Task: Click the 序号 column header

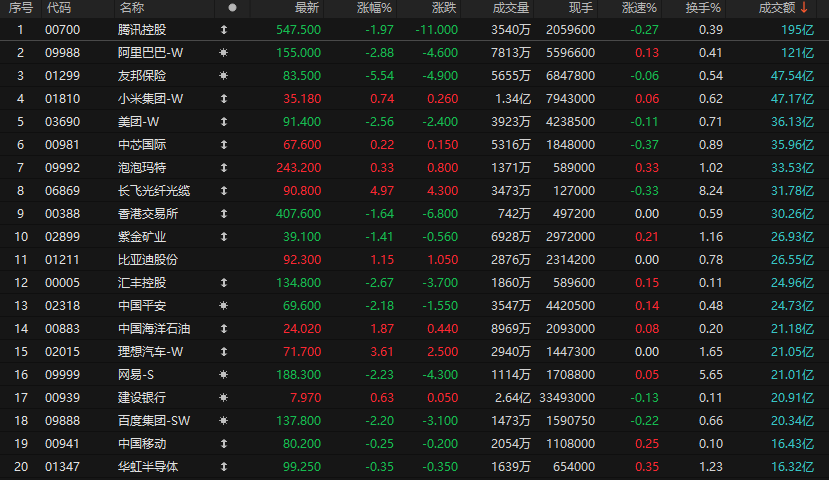Action: (21, 8)
